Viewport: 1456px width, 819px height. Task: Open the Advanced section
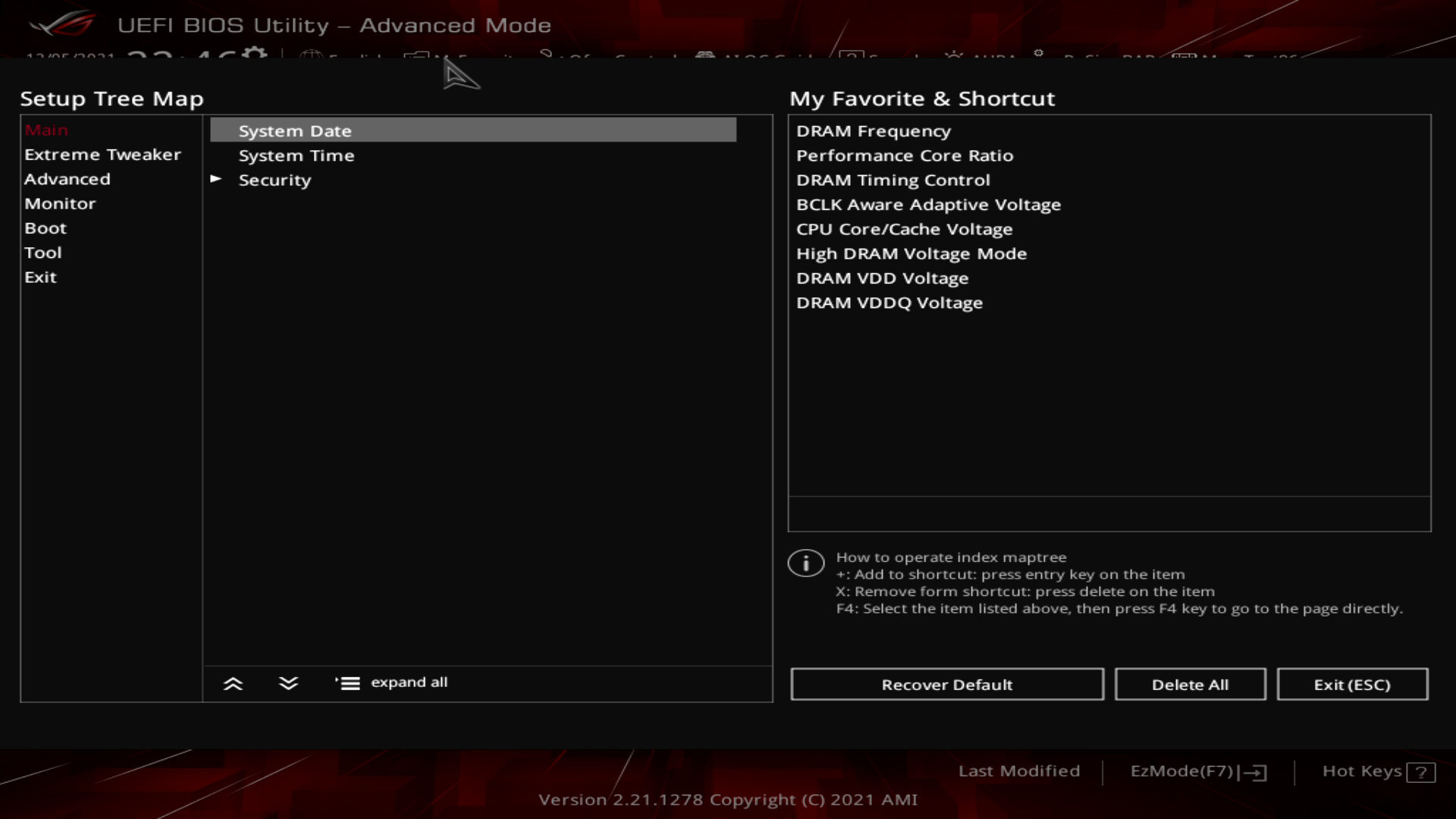[x=67, y=180]
